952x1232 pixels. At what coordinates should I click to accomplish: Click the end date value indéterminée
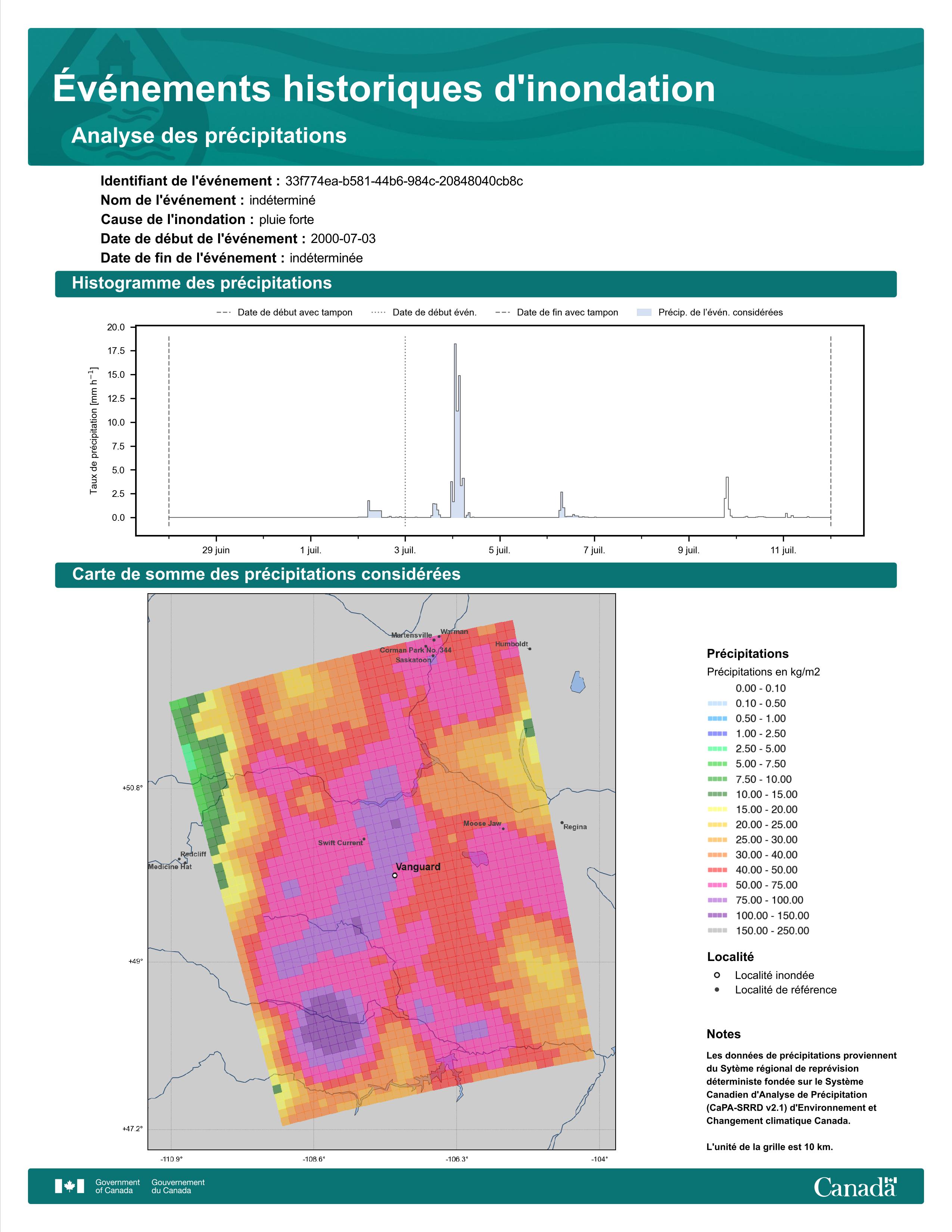click(326, 258)
